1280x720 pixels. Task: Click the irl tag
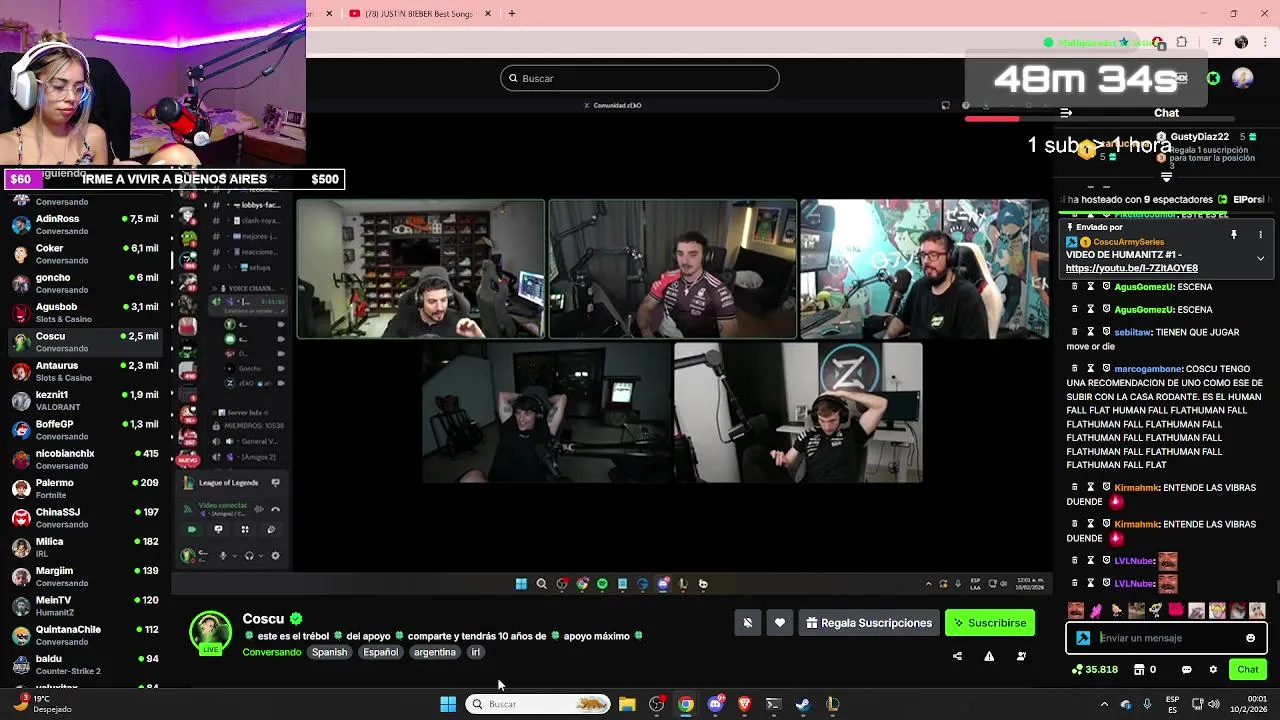tap(475, 652)
